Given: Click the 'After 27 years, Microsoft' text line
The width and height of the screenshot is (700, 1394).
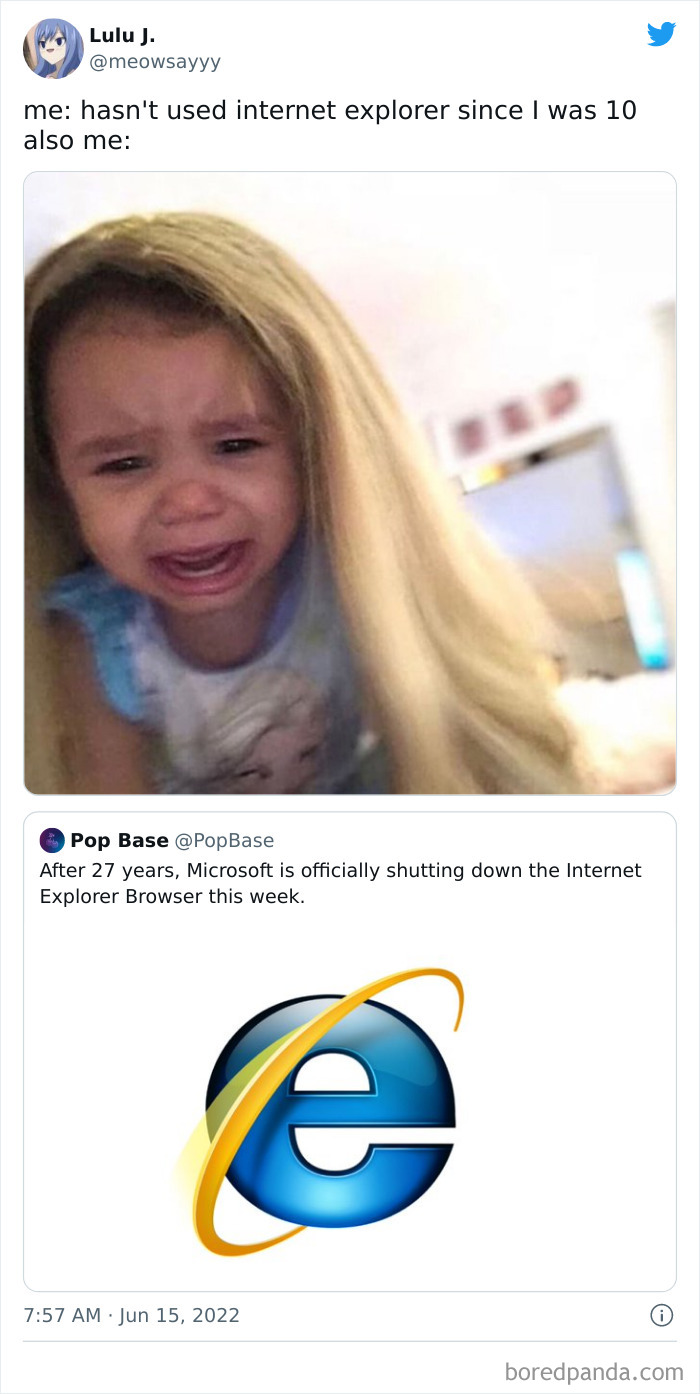Looking at the screenshot, I should pos(340,870).
